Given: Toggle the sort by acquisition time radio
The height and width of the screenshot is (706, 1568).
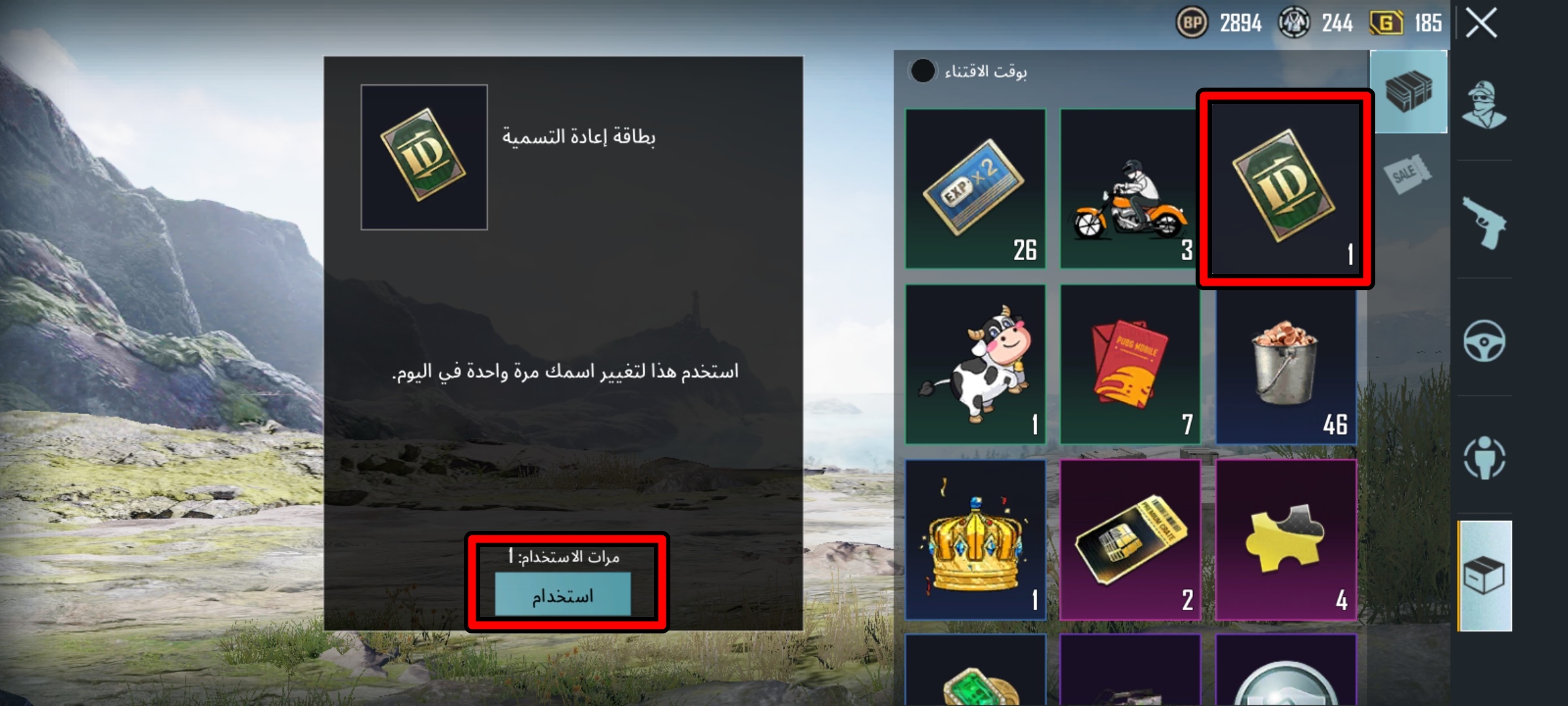Looking at the screenshot, I should click(923, 71).
